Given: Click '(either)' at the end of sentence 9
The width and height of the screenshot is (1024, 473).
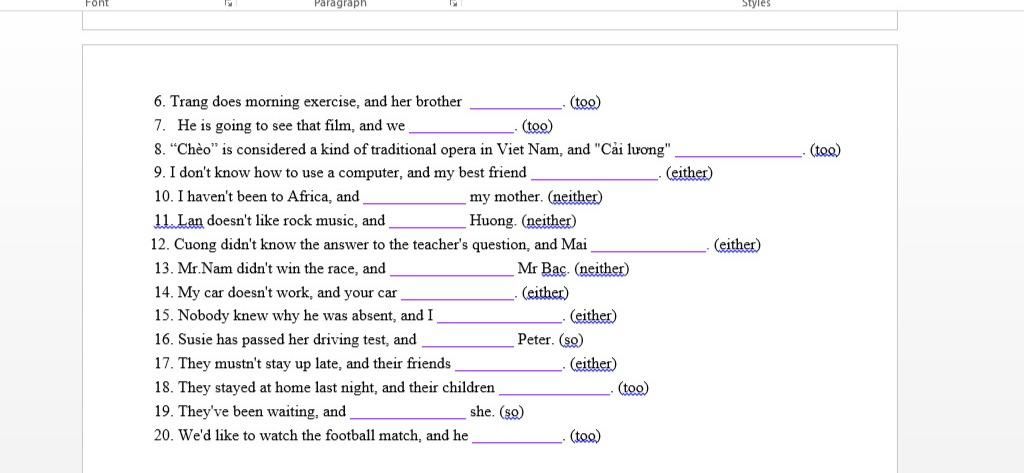Looking at the screenshot, I should pyautogui.click(x=690, y=173).
